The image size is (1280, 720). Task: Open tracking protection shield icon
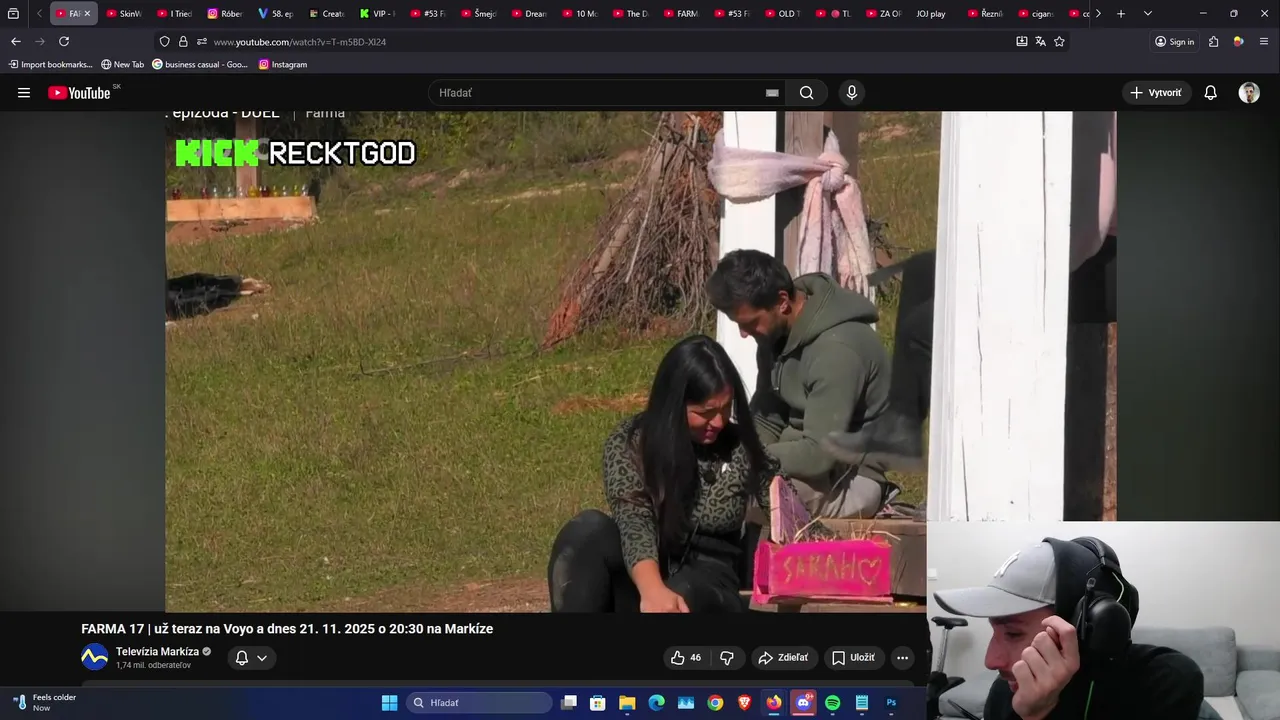click(x=164, y=41)
